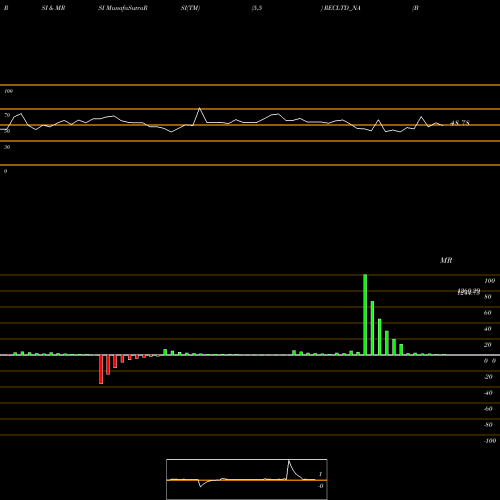Click the '-20' label on MR axis
Image resolution: width=500 pixels, height=500 pixels.
(x=488, y=377)
